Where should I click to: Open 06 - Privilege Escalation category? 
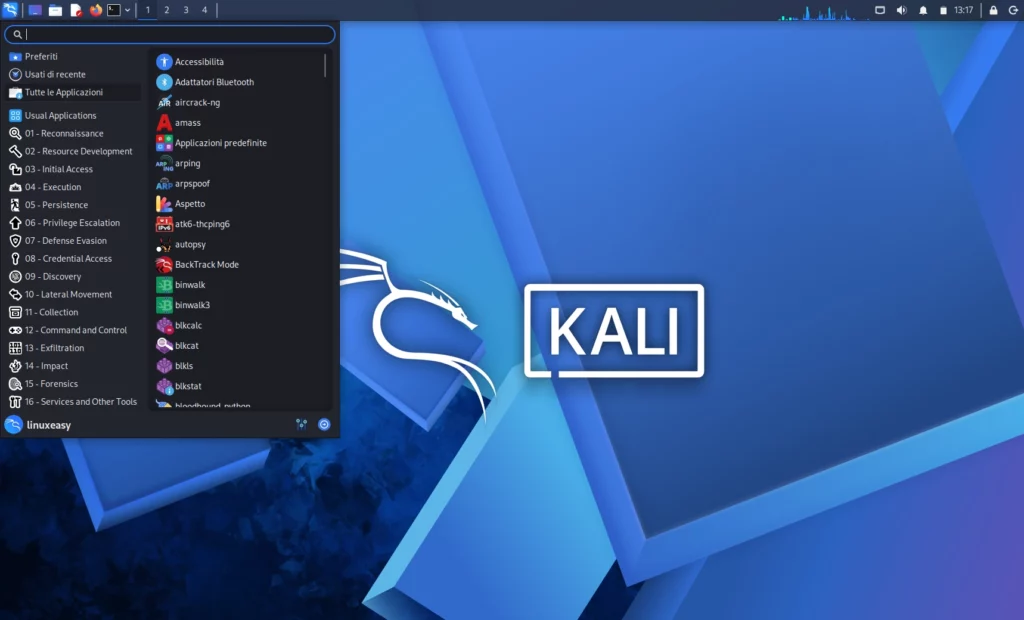pos(73,223)
